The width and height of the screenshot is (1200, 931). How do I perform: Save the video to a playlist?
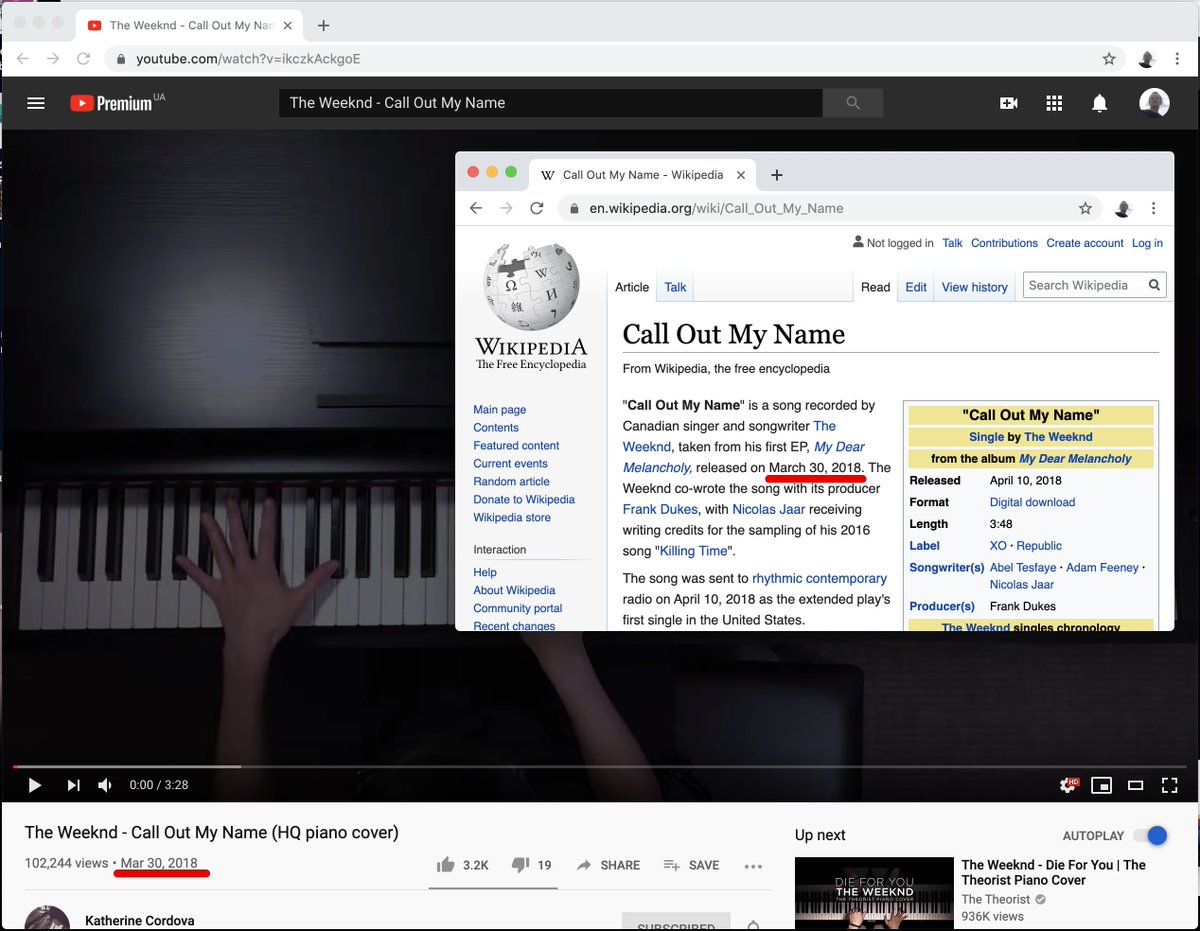pos(691,865)
